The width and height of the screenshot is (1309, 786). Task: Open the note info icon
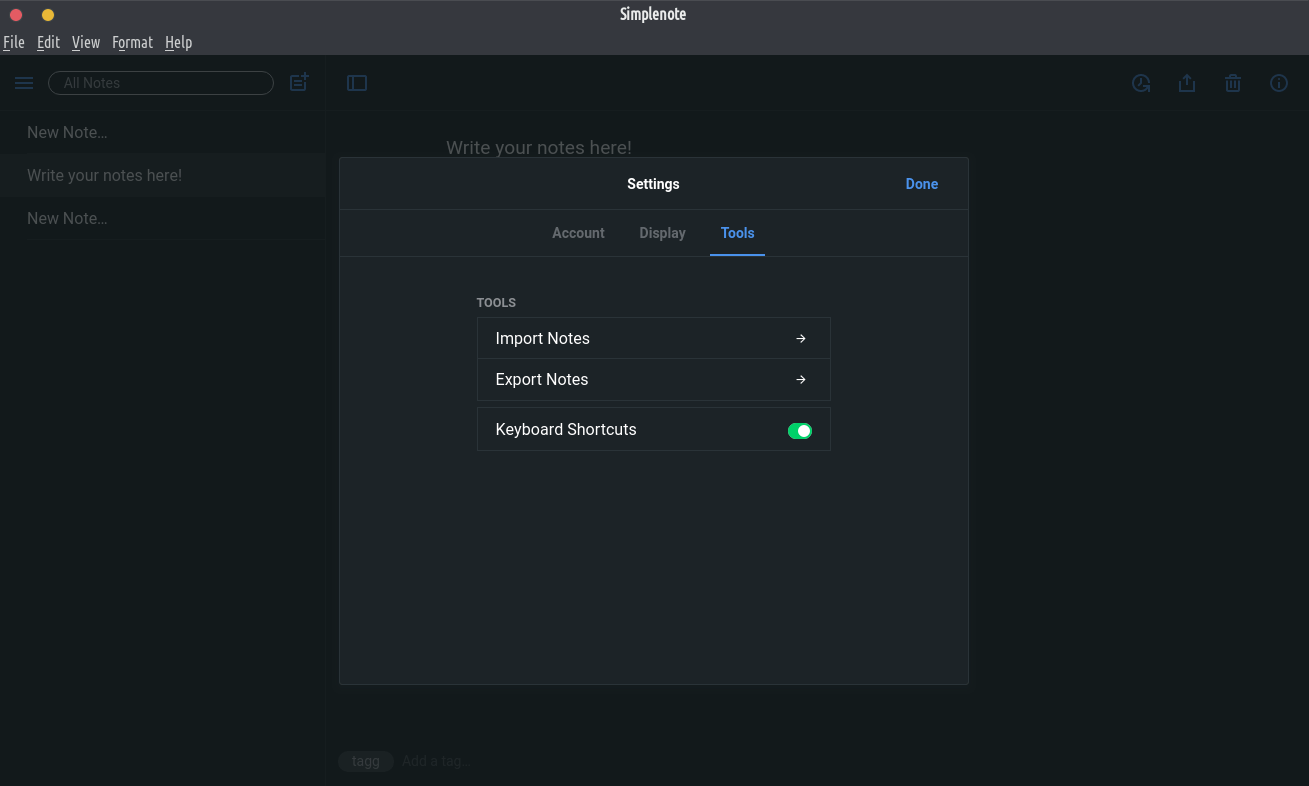tap(1279, 83)
